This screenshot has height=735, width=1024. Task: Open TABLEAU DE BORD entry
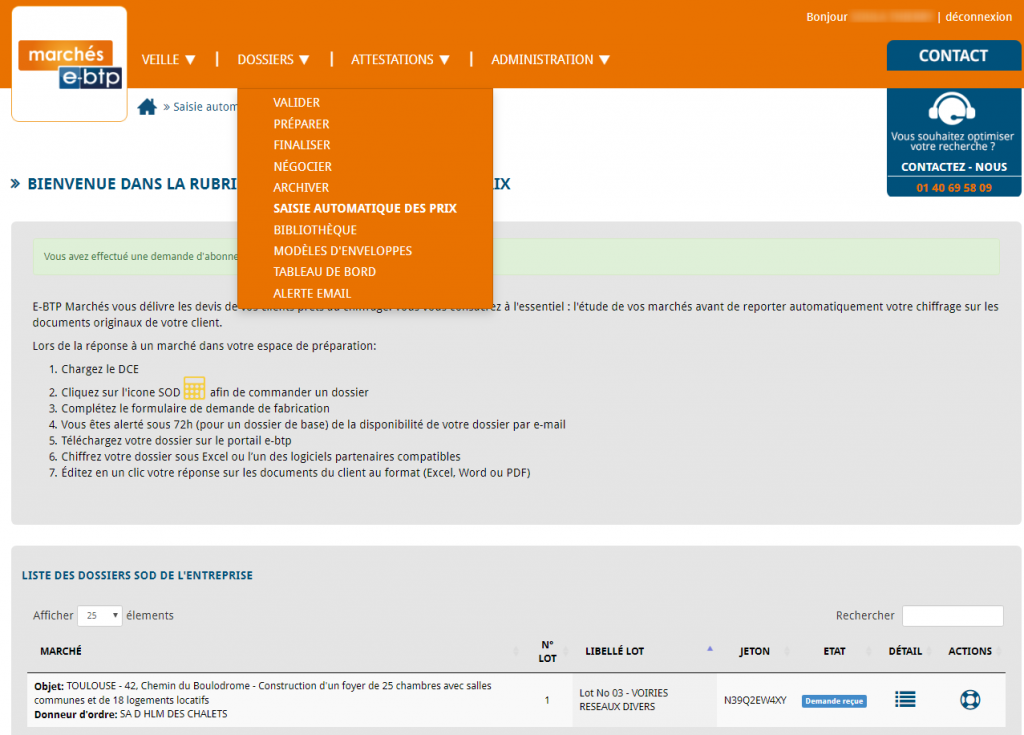[x=325, y=272]
